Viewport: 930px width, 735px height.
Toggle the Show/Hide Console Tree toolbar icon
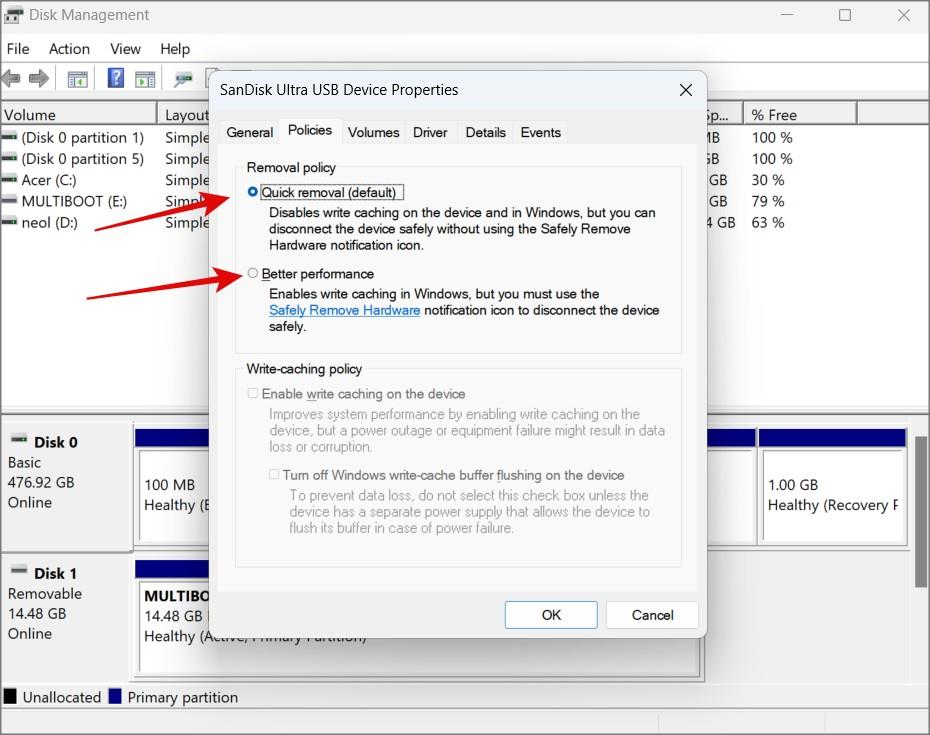[x=77, y=78]
